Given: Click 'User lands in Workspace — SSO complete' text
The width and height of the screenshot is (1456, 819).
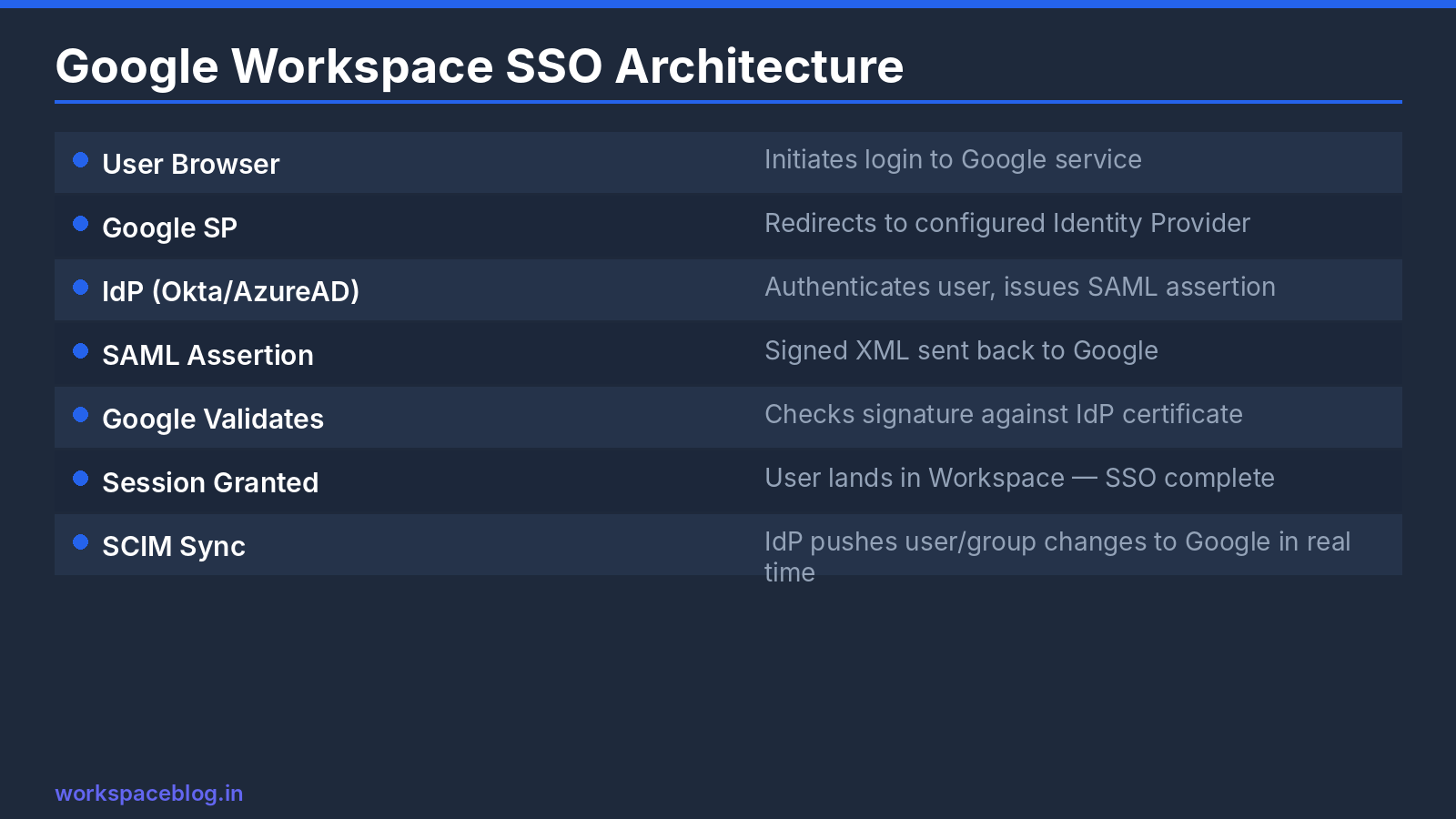Looking at the screenshot, I should coord(1019,478).
